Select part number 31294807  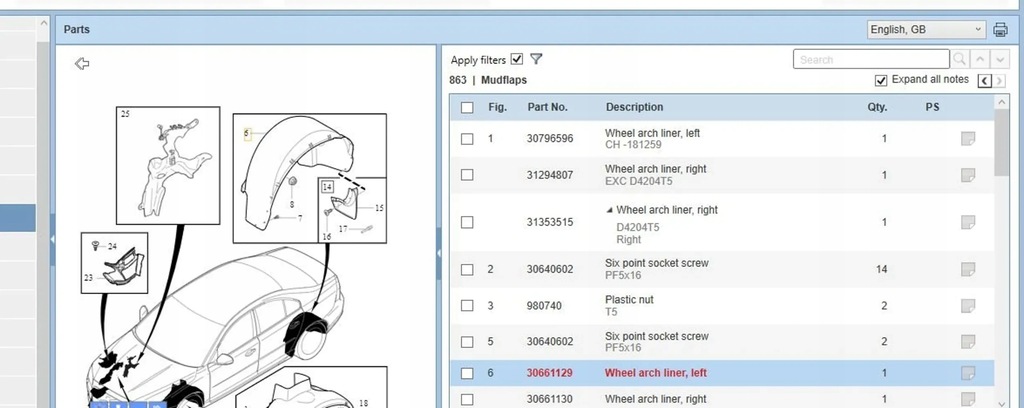tap(550, 175)
